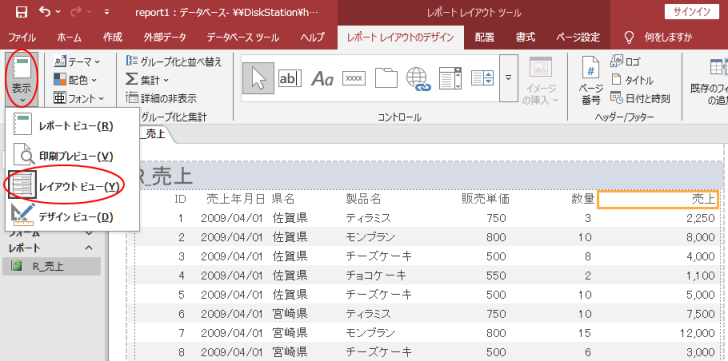The width and height of the screenshot is (728, 361).
Task: Click チョコケーキ in row 4
Action: click(376, 276)
